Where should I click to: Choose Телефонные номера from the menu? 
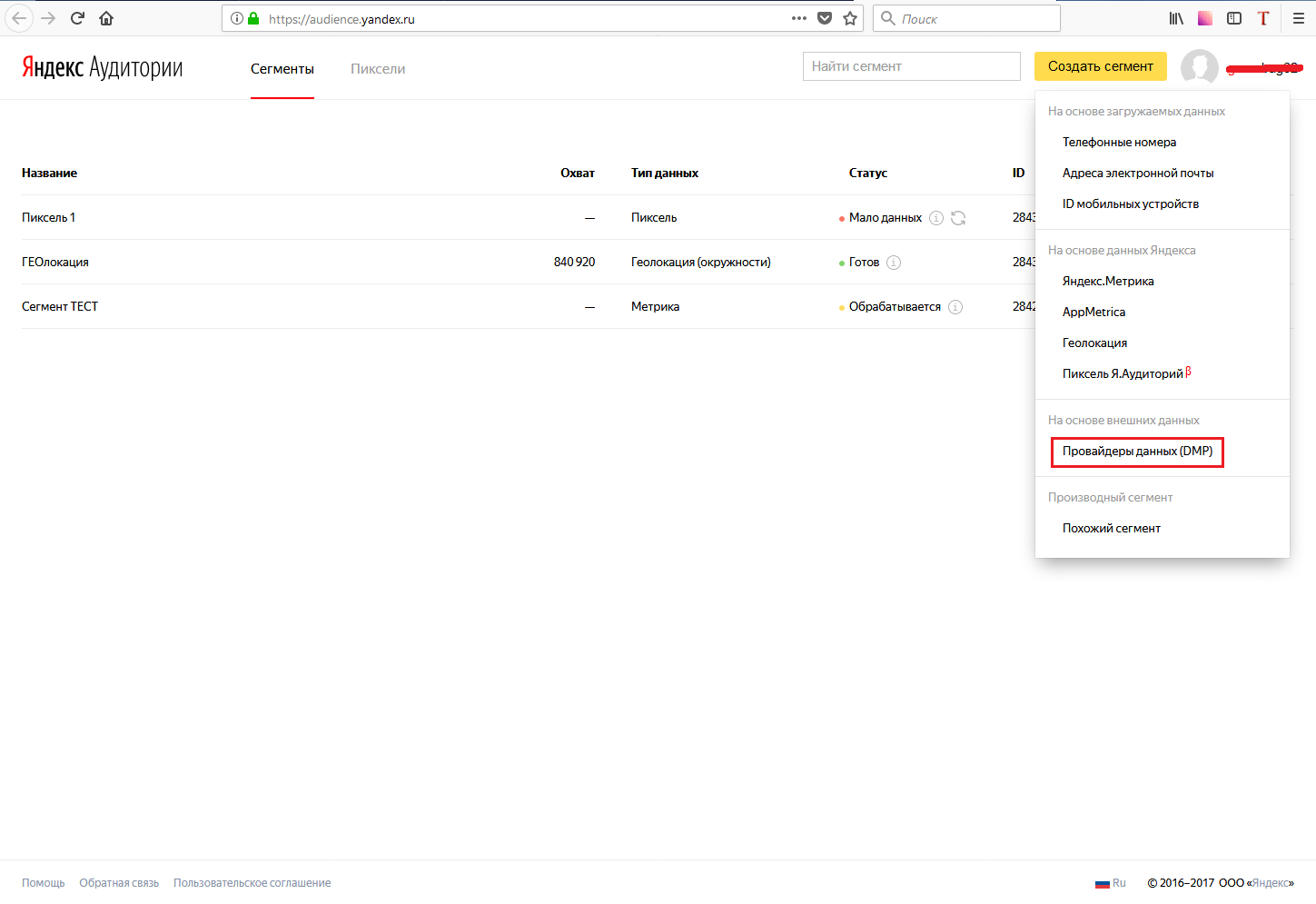pos(1119,143)
